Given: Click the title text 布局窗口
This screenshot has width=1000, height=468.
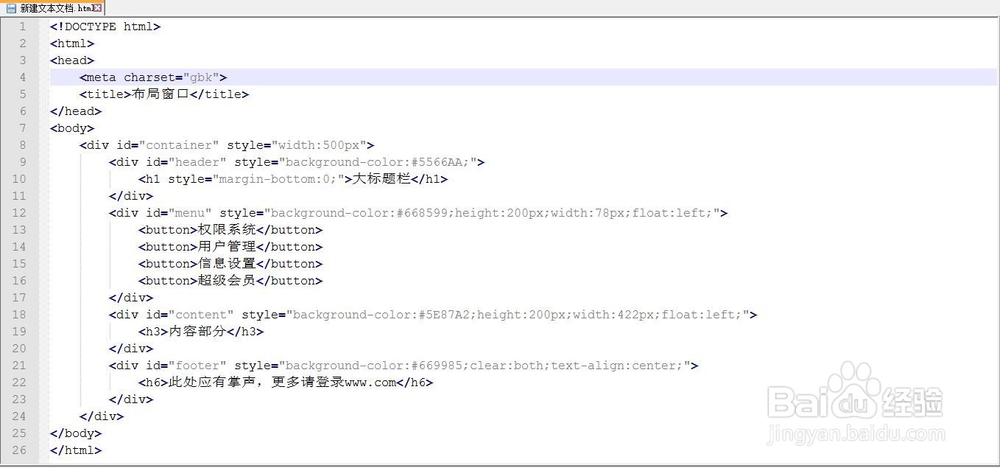Looking at the screenshot, I should coord(161,94).
